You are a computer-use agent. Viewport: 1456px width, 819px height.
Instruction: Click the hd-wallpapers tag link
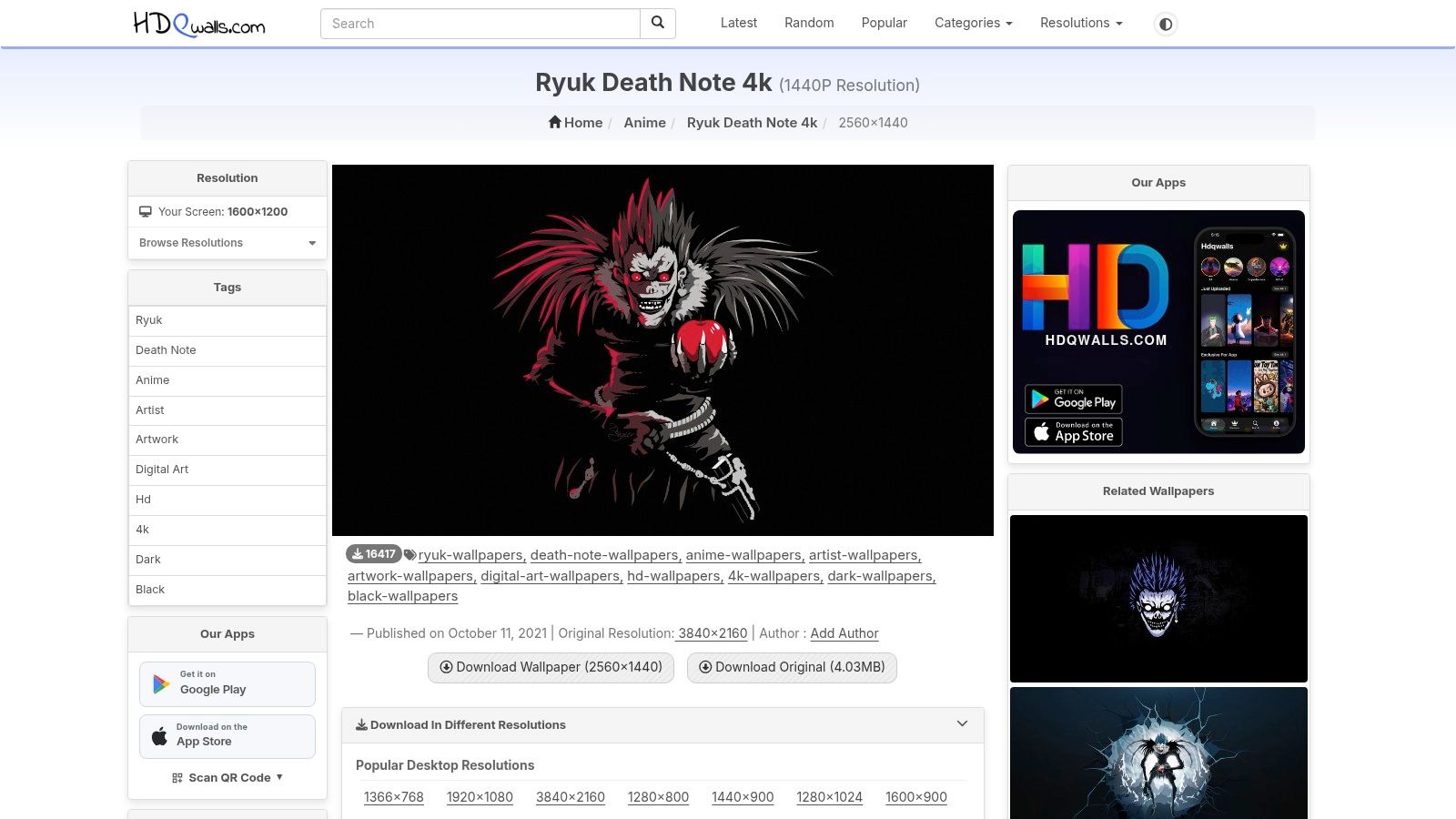[675, 576]
